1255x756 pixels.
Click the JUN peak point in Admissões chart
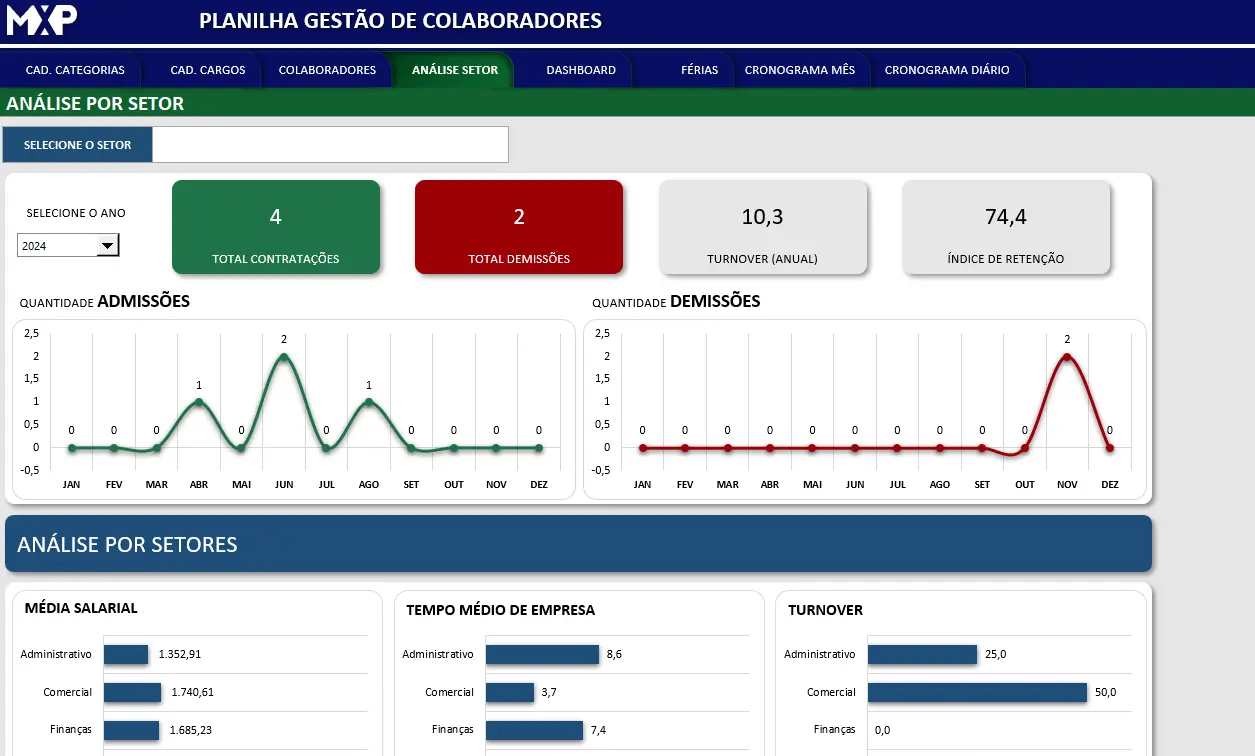tap(284, 357)
